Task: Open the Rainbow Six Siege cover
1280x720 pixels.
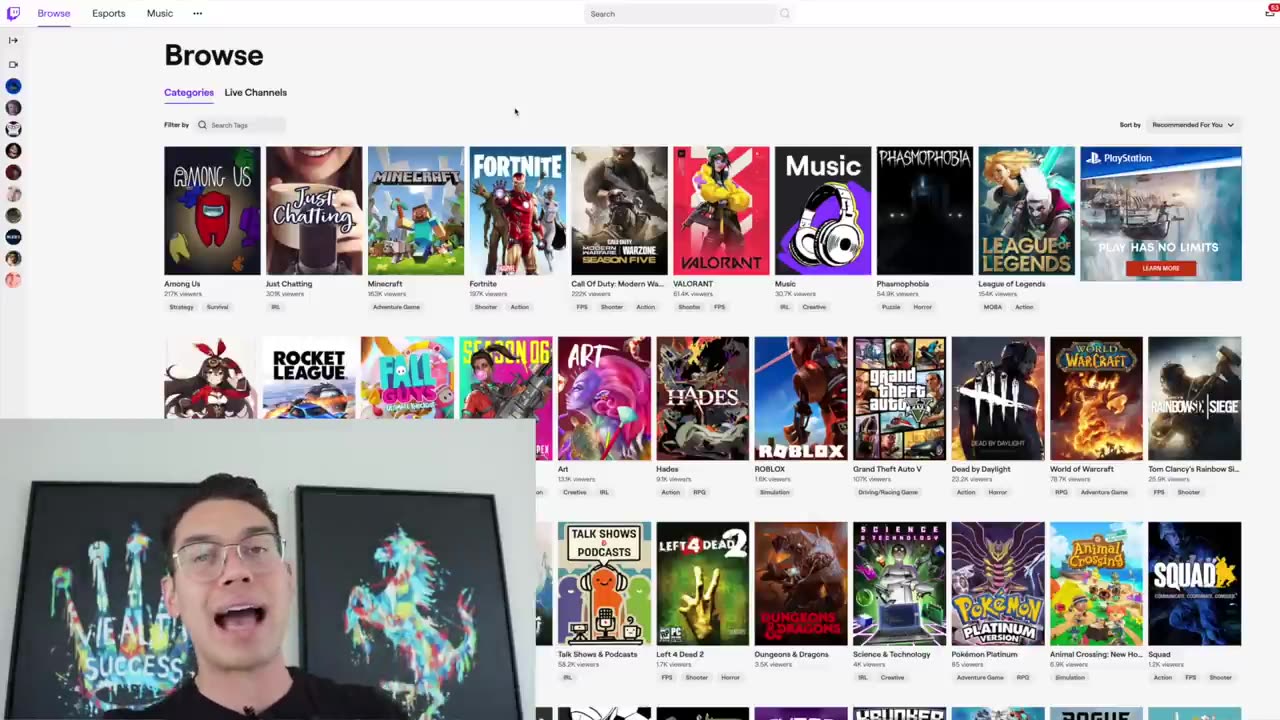Action: pyautogui.click(x=1195, y=398)
